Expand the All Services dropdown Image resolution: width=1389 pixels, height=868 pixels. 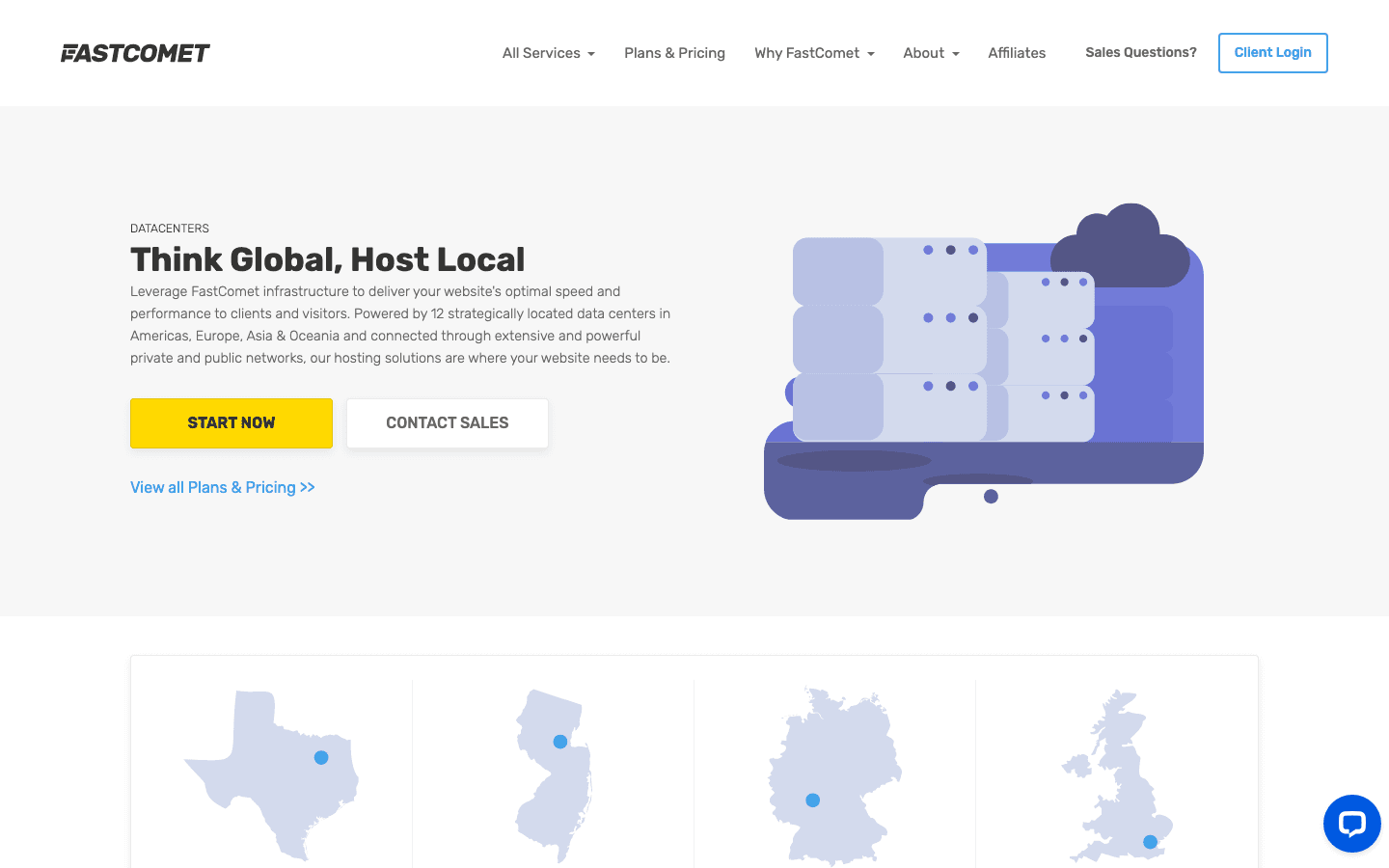pyautogui.click(x=548, y=53)
